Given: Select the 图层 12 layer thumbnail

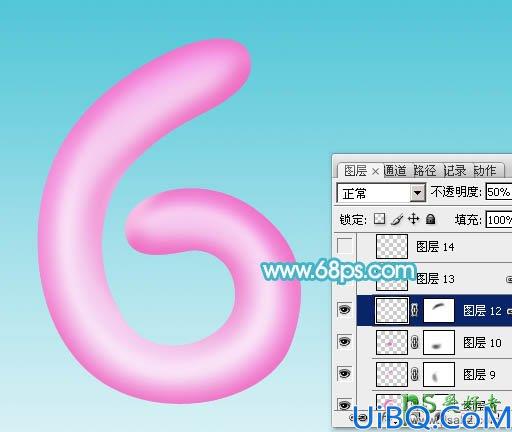Looking at the screenshot, I should pyautogui.click(x=392, y=310).
